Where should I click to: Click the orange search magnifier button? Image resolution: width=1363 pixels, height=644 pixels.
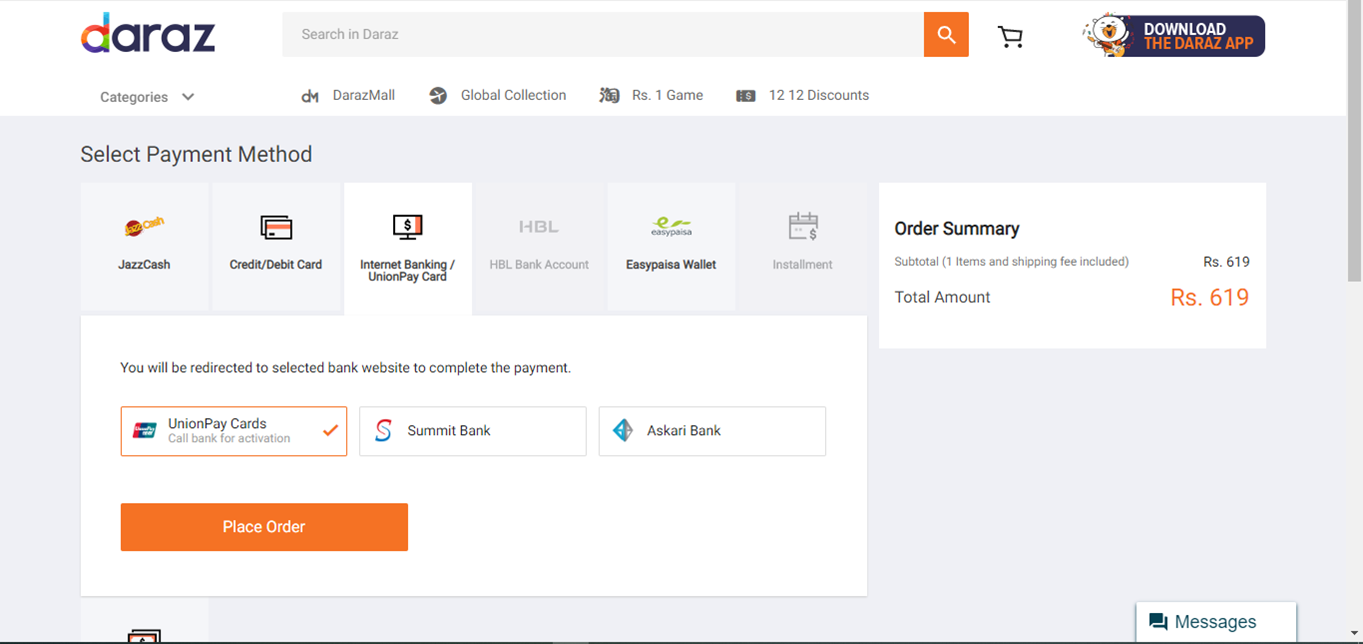946,35
